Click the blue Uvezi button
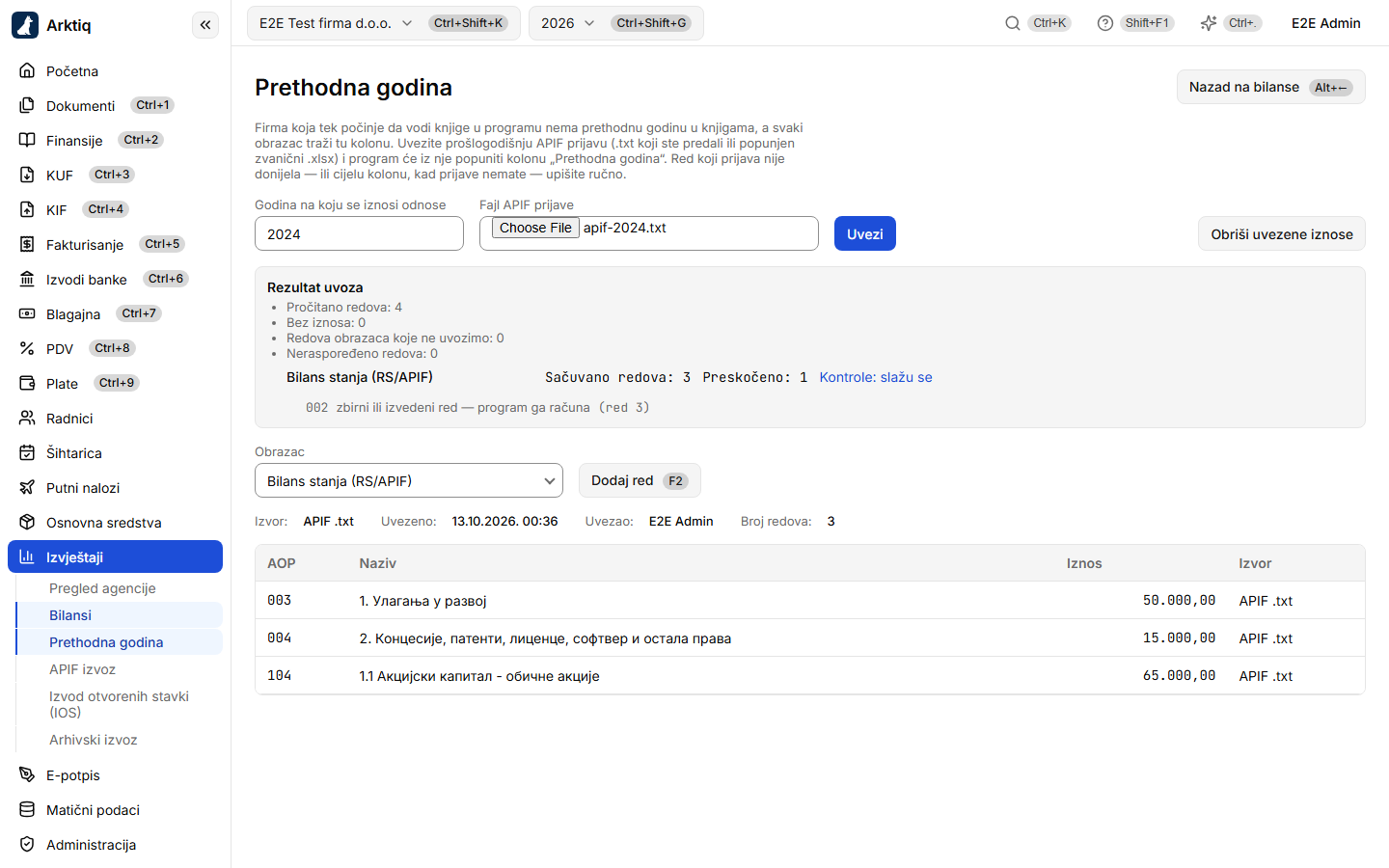1389x868 pixels. pos(864,233)
